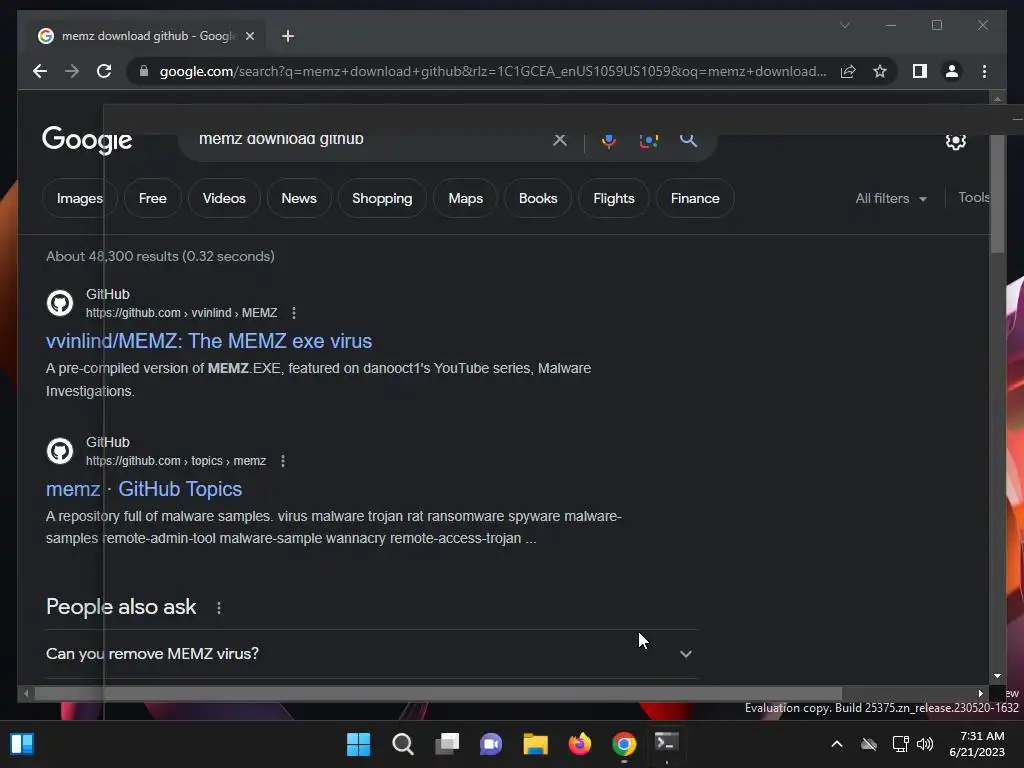Switch to Videos results
1024x768 pixels.
tap(224, 198)
